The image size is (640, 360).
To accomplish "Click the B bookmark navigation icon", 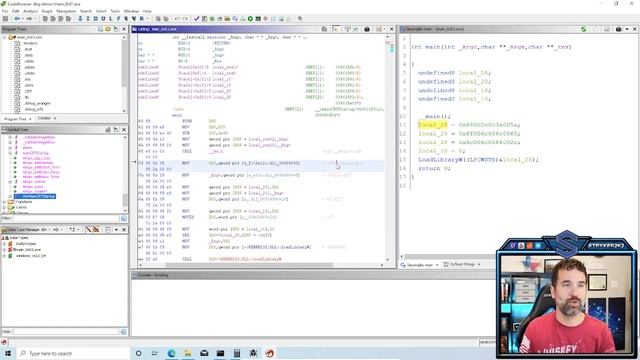I will (x=141, y=19).
